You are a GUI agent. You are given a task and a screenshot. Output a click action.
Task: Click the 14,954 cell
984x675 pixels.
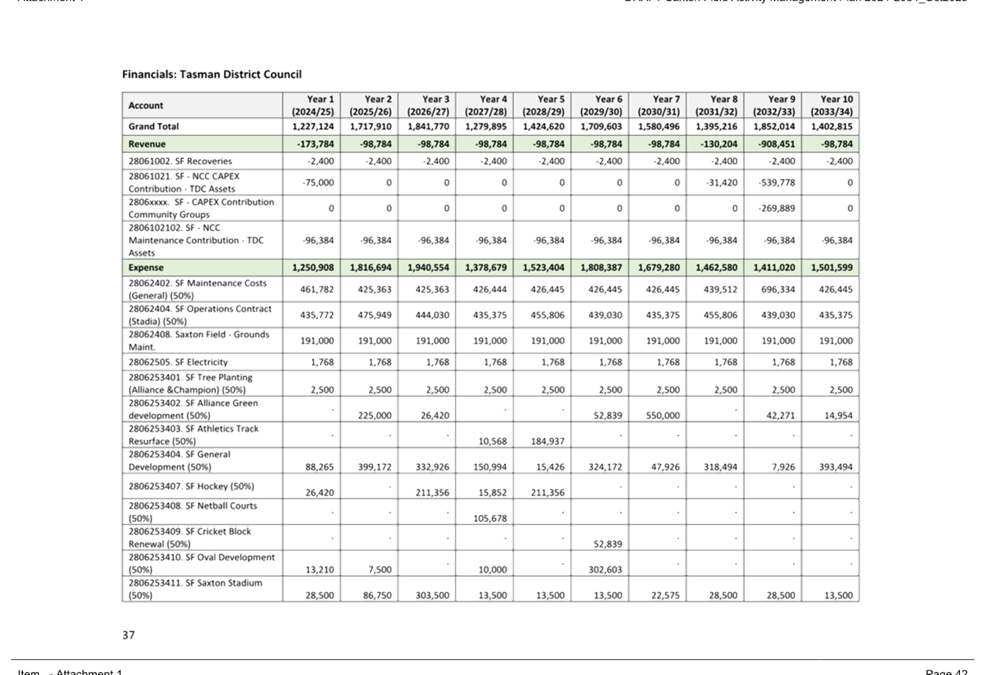pos(838,415)
